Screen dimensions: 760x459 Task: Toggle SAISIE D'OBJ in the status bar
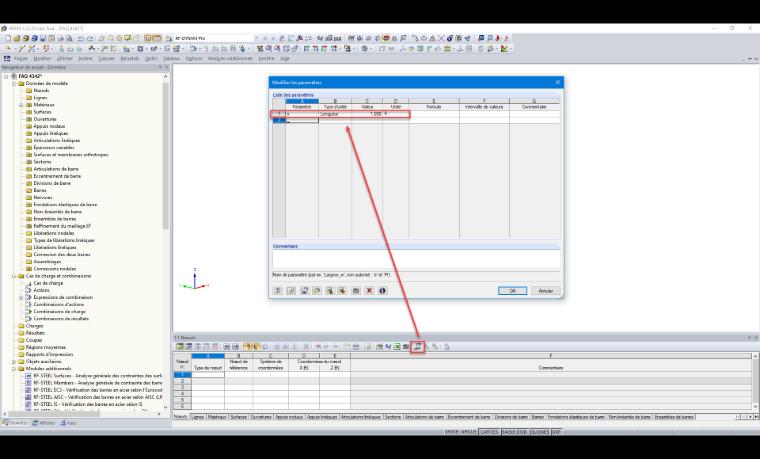click(514, 432)
